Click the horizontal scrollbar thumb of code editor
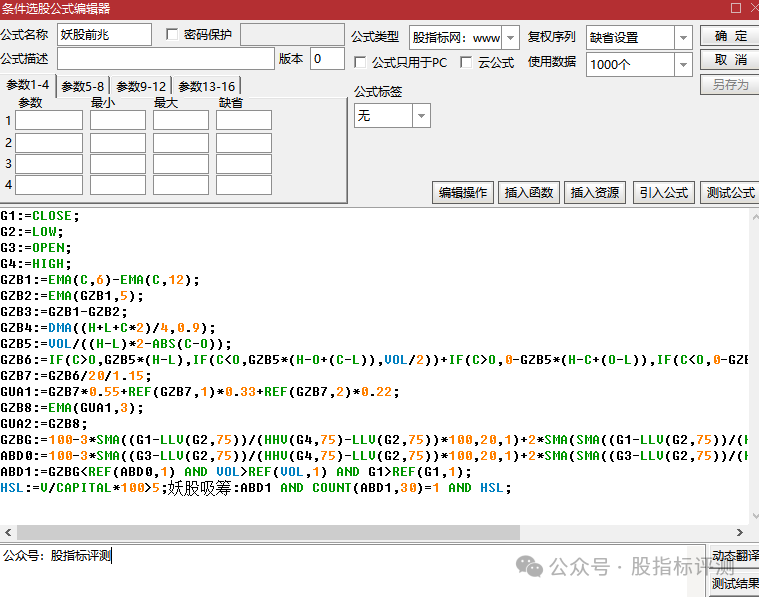This screenshot has width=759, height=597. pyautogui.click(x=269, y=532)
